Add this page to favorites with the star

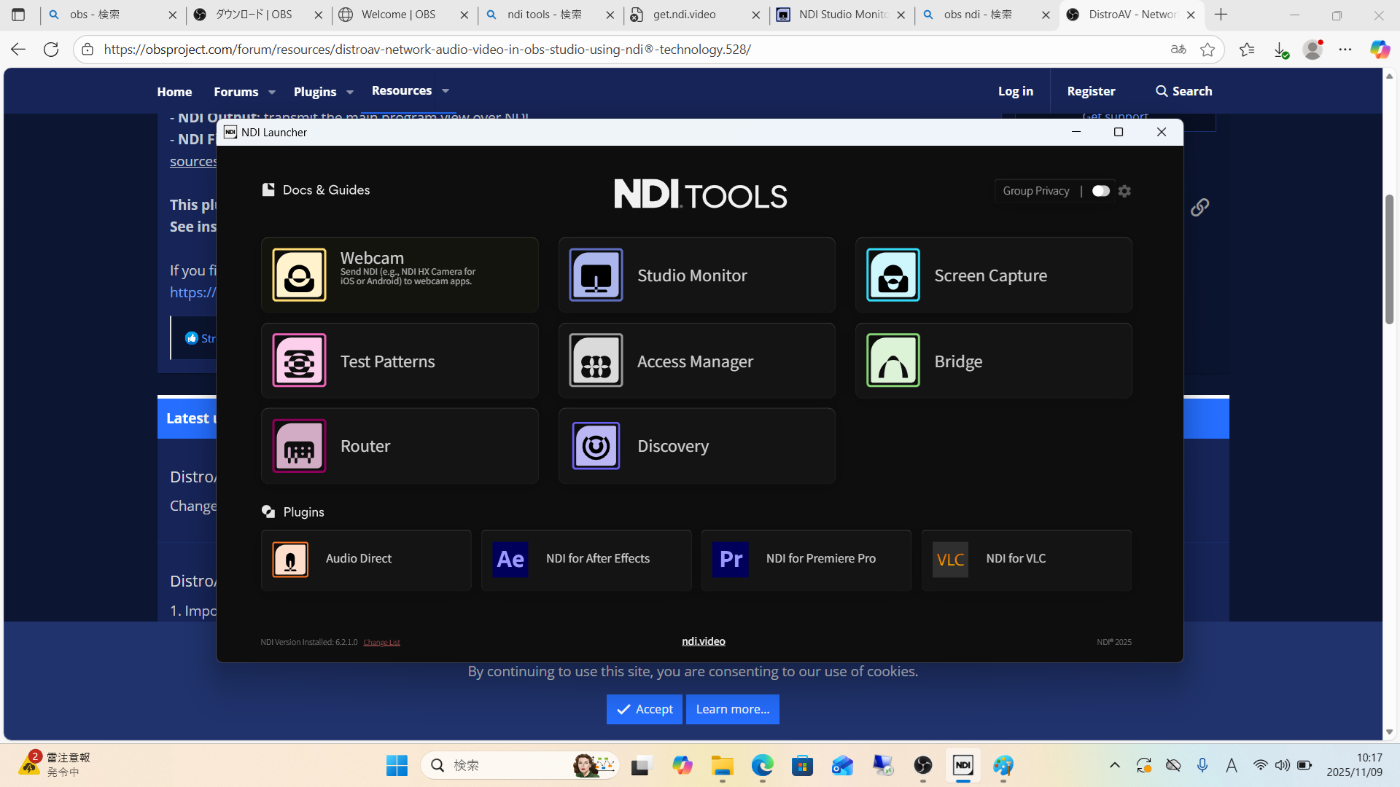click(1207, 50)
